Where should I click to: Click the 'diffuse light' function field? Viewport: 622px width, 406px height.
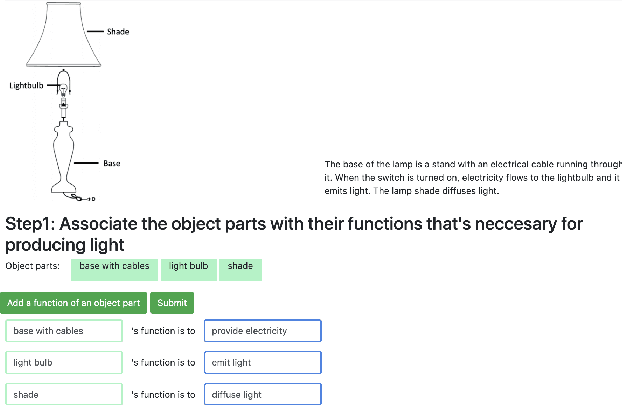(262, 394)
